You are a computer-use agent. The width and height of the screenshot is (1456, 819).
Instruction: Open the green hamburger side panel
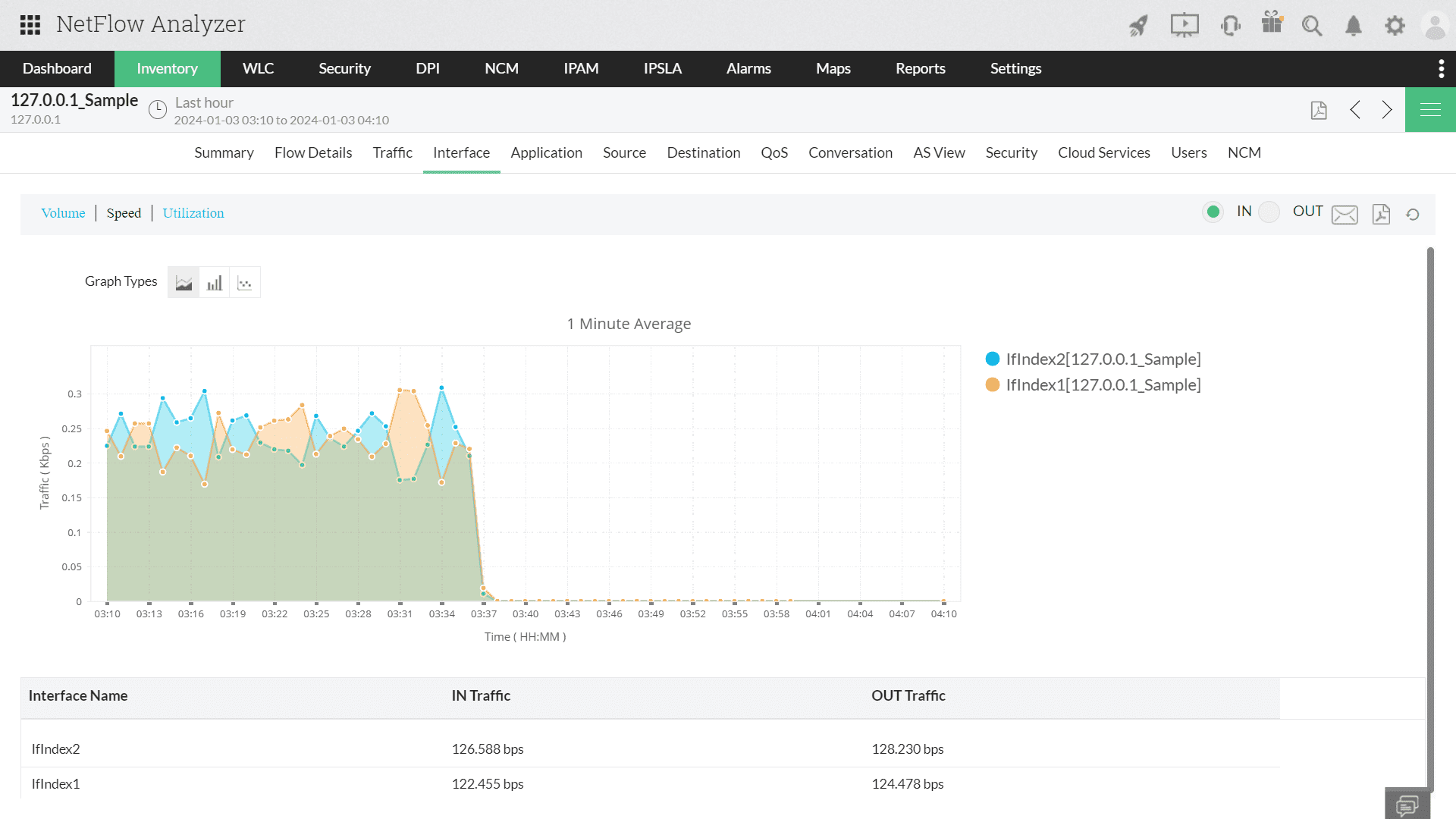point(1430,110)
